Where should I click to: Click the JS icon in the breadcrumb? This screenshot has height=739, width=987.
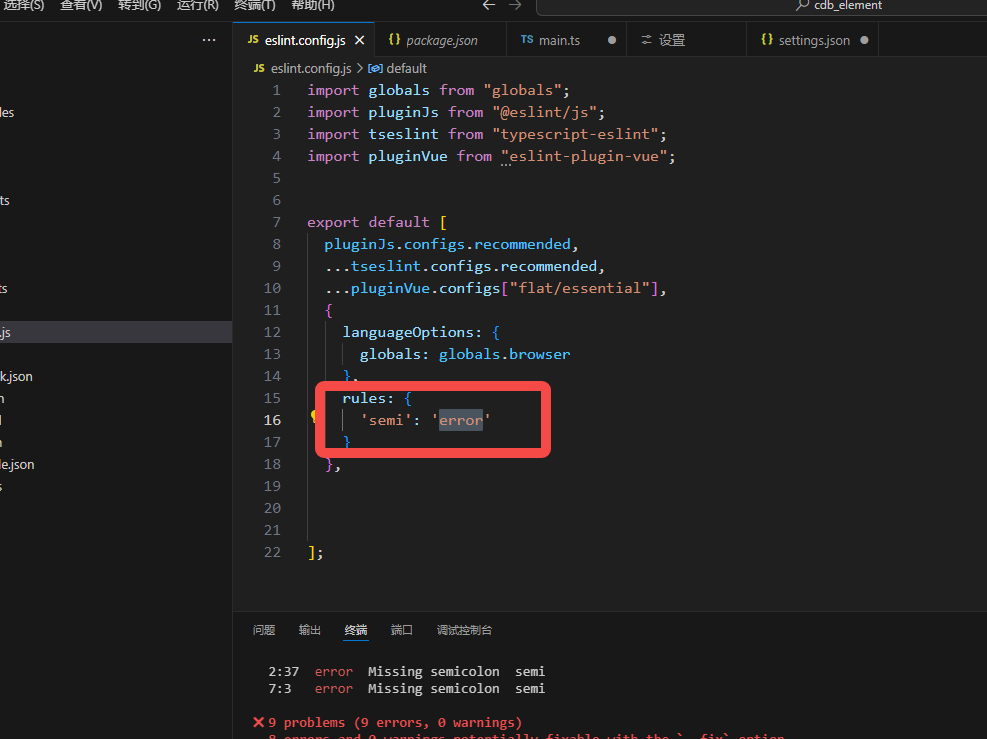click(x=259, y=68)
